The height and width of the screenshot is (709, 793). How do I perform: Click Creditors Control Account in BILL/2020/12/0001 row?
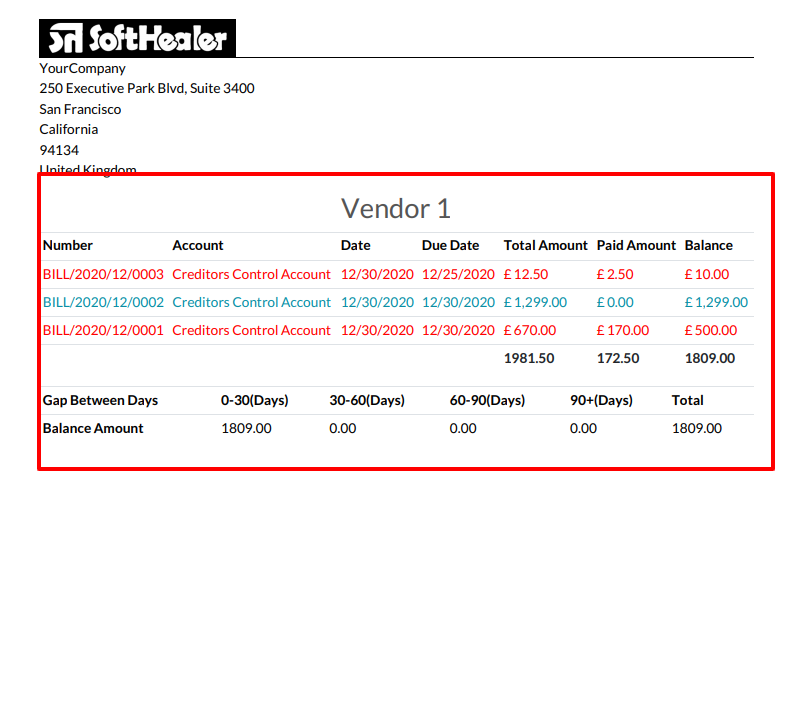click(x=251, y=330)
